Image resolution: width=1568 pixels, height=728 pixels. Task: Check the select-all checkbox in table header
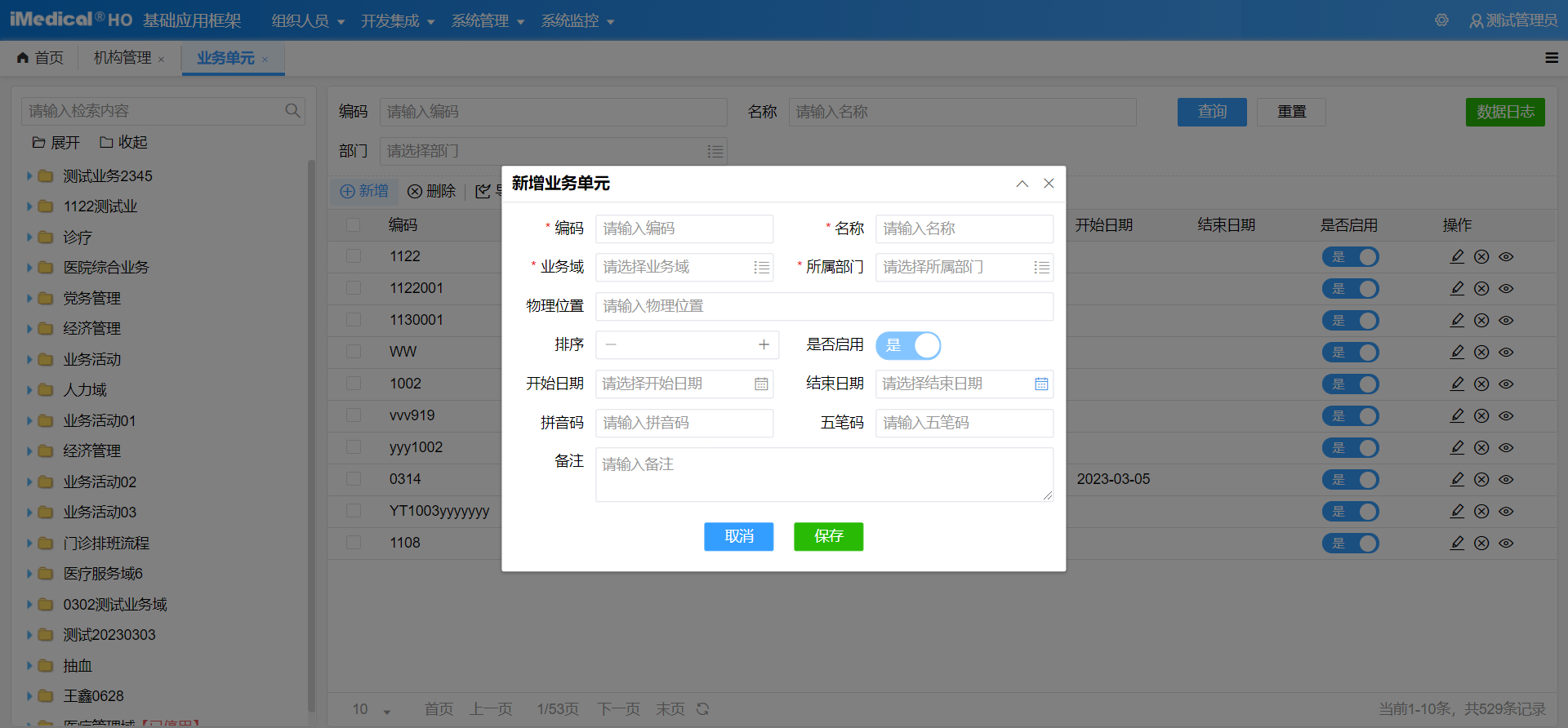coord(354,224)
